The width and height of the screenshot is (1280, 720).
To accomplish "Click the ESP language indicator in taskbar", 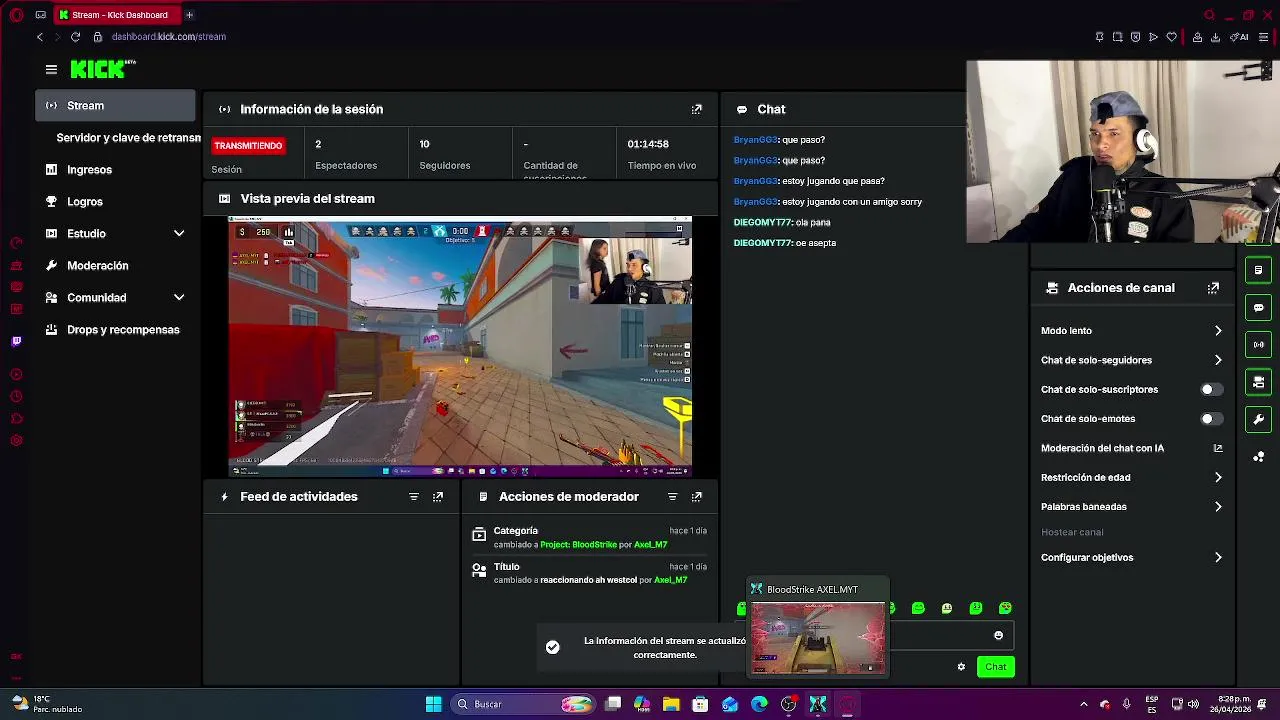I will point(1152,705).
